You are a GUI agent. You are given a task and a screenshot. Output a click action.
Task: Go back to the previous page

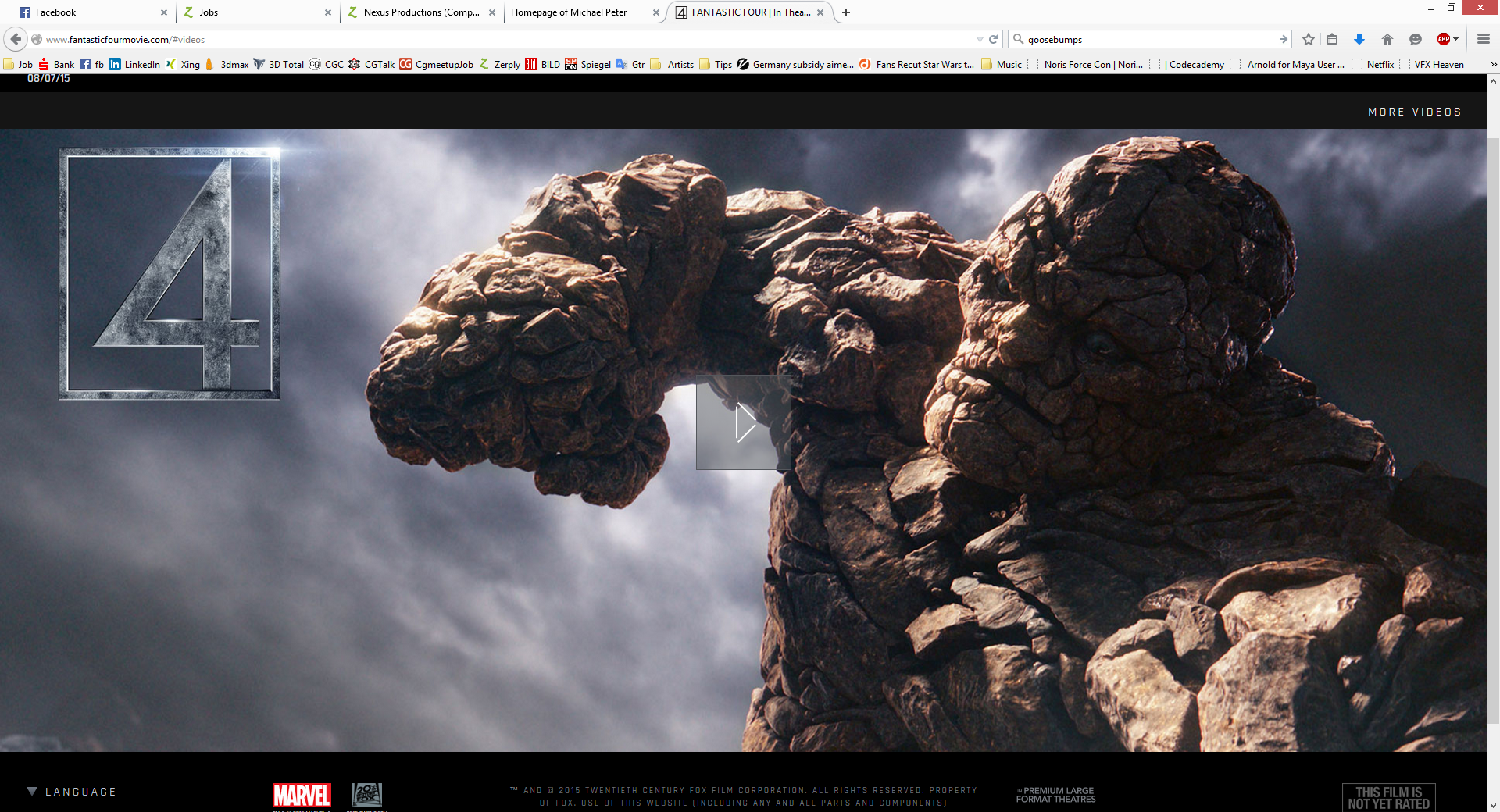click(x=16, y=39)
